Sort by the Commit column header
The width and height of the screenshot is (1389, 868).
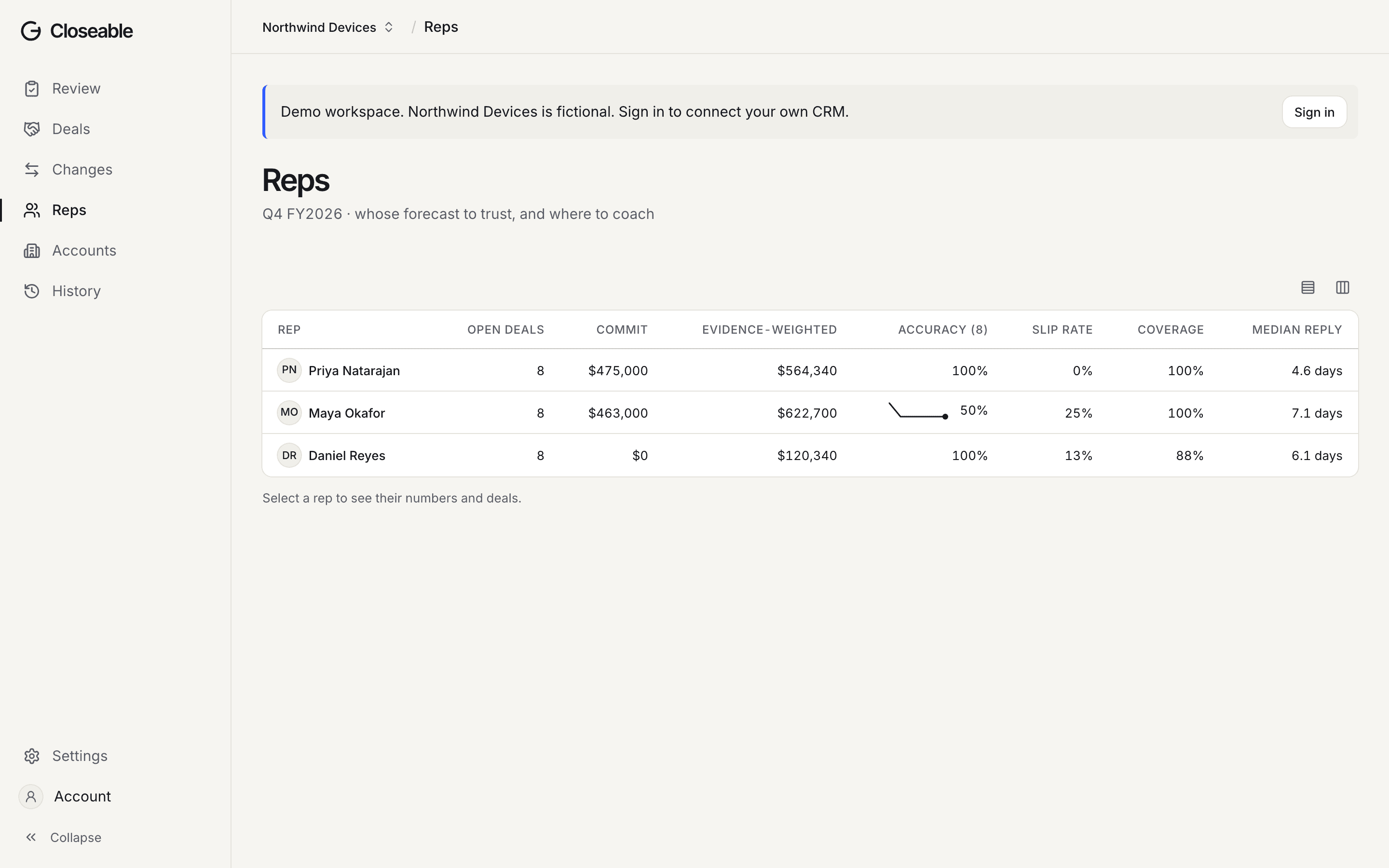pyautogui.click(x=622, y=330)
